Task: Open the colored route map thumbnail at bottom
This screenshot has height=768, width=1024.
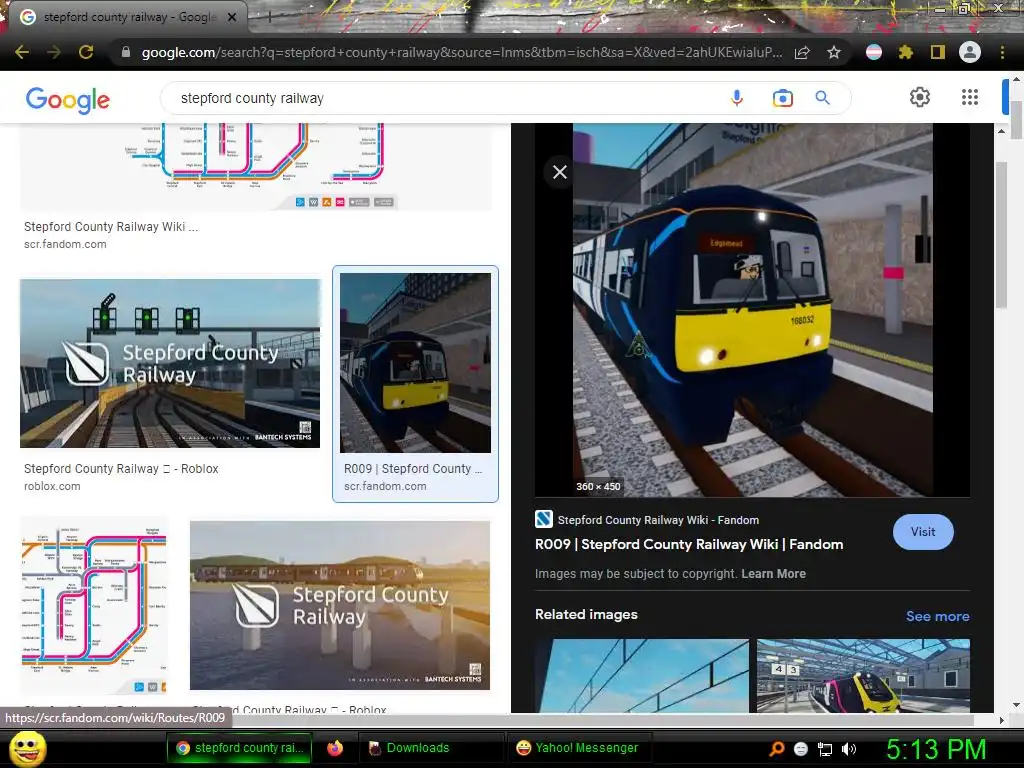Action: 94,605
